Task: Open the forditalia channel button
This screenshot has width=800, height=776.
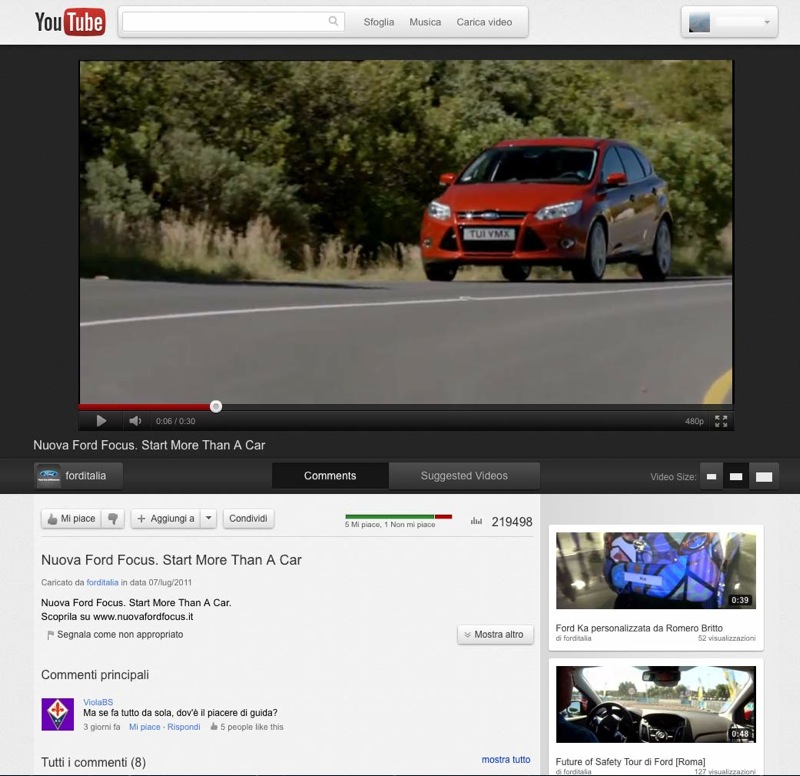Action: (78, 475)
